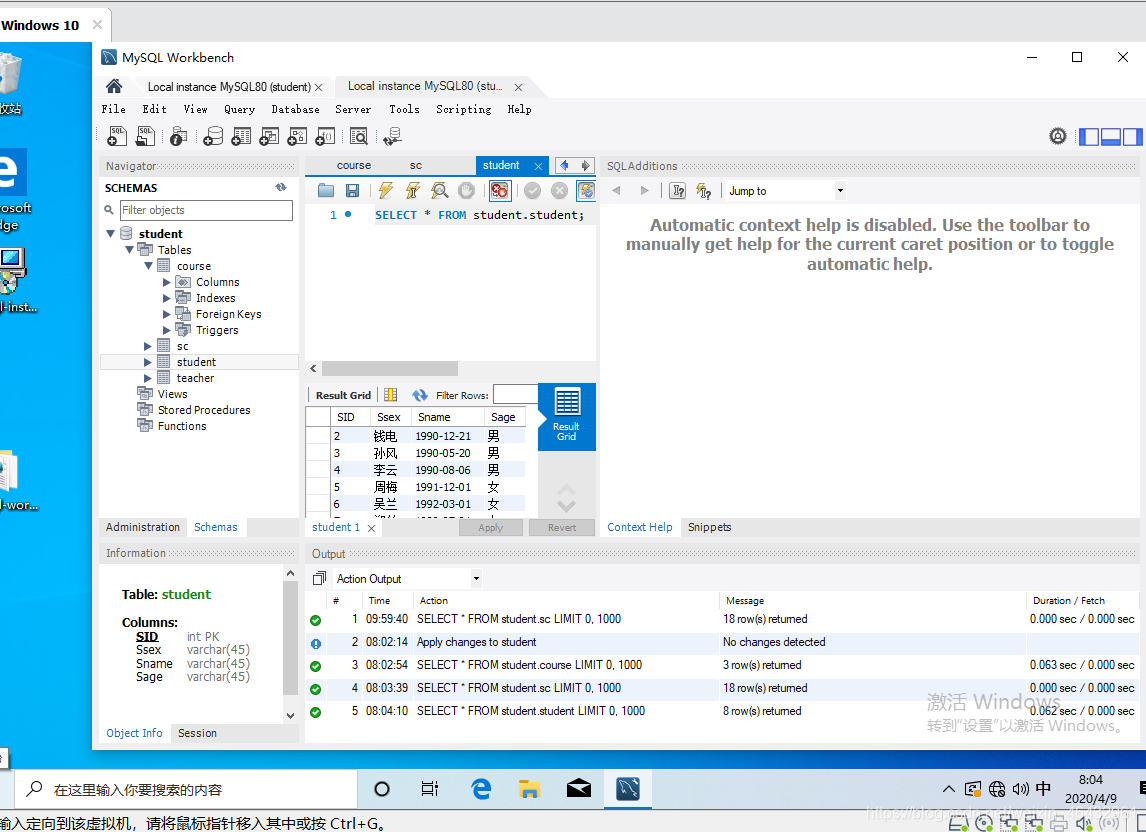Toggle the right sidebar panel
Image resolution: width=1146 pixels, height=832 pixels.
coord(1132,136)
